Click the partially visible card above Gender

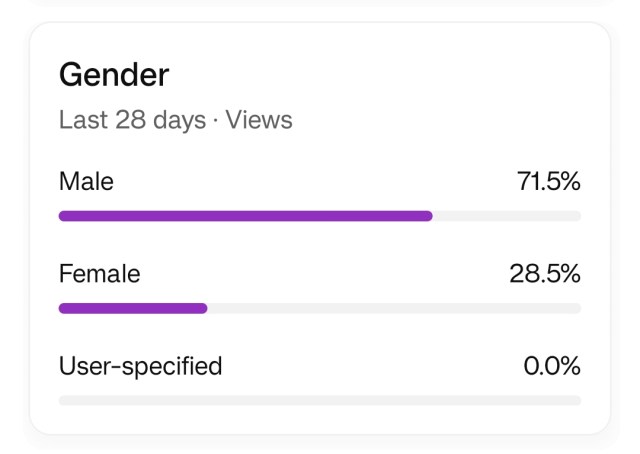320,3
